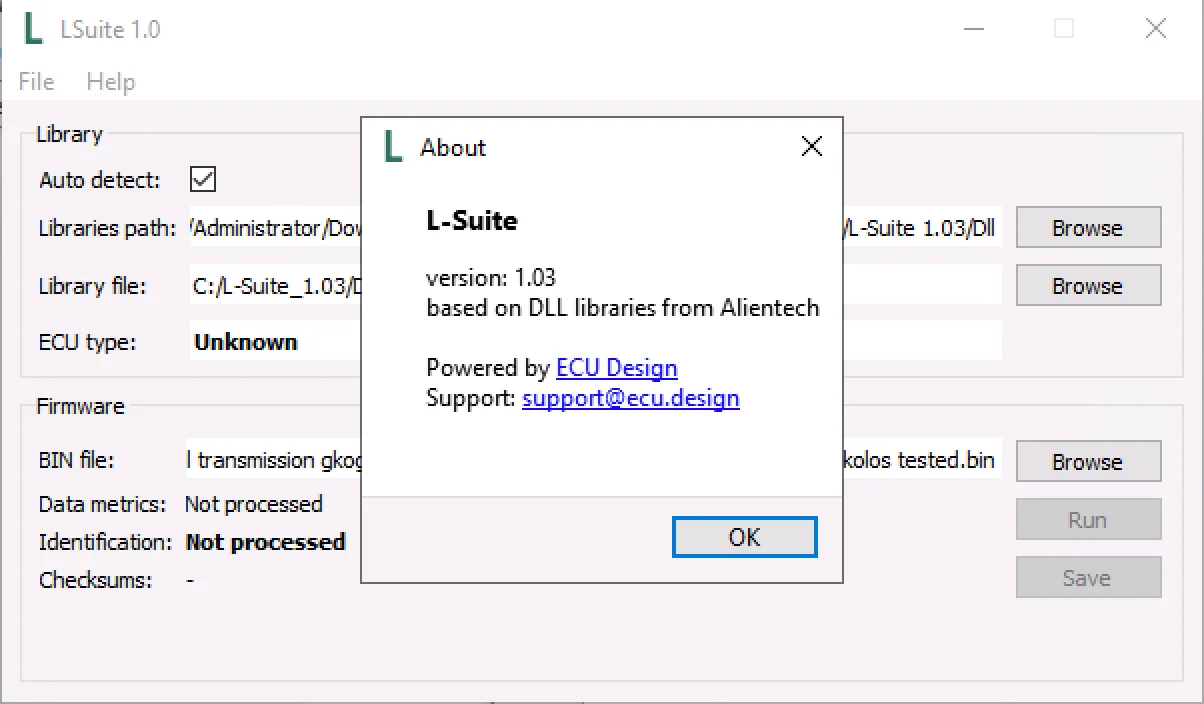Click the ECU type field showing Unknown

pyautogui.click(x=270, y=341)
